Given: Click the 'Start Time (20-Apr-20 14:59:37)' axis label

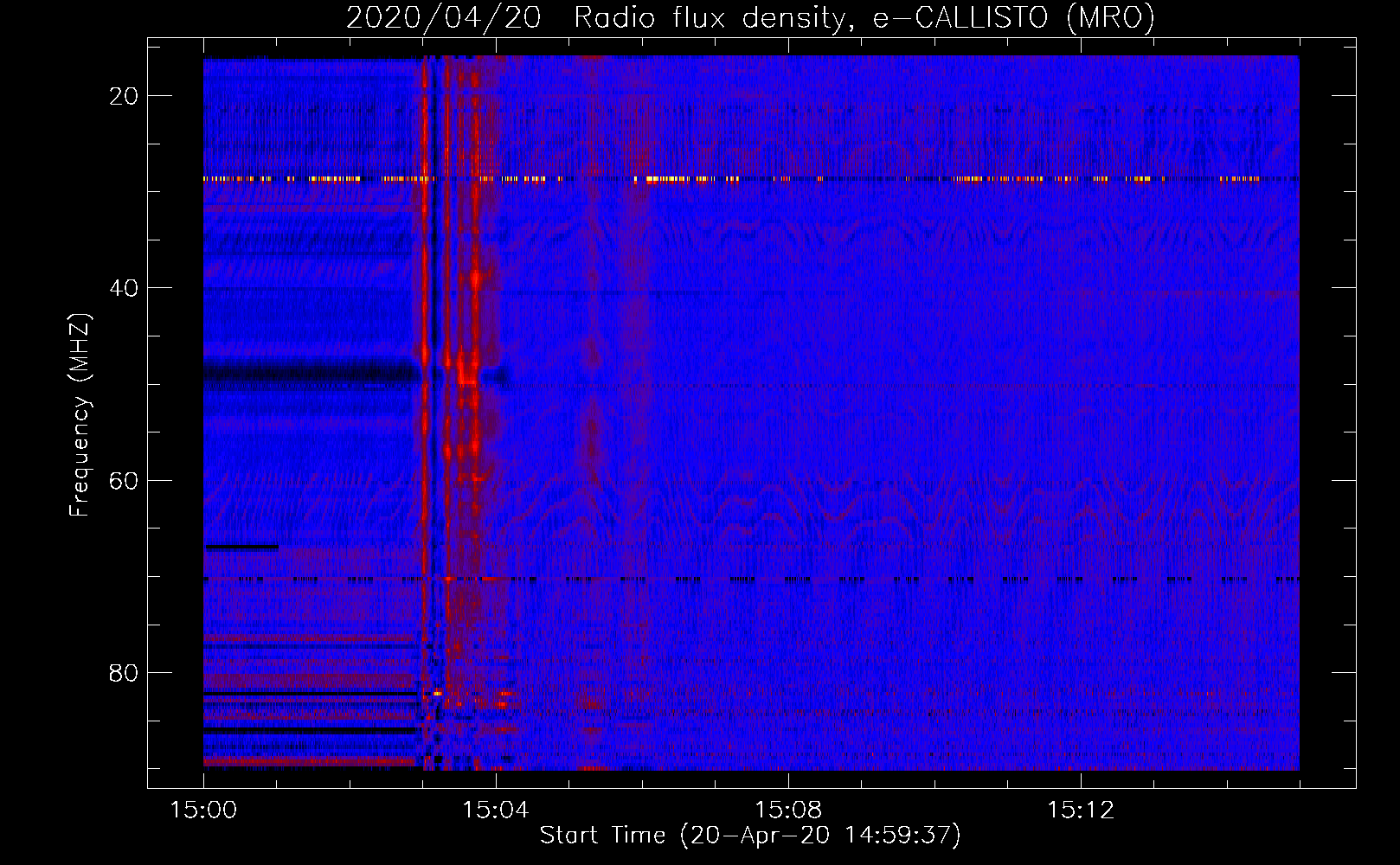Looking at the screenshot, I should pyautogui.click(x=750, y=836).
